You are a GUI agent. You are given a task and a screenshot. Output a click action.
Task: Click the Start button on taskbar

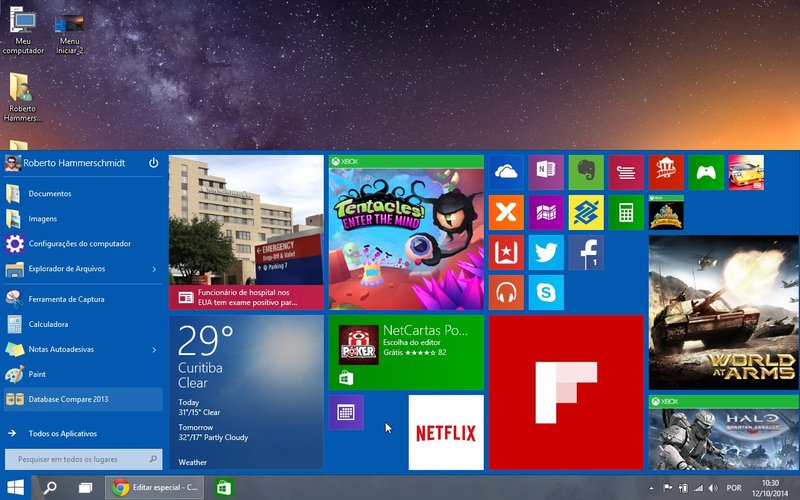tap(15, 487)
